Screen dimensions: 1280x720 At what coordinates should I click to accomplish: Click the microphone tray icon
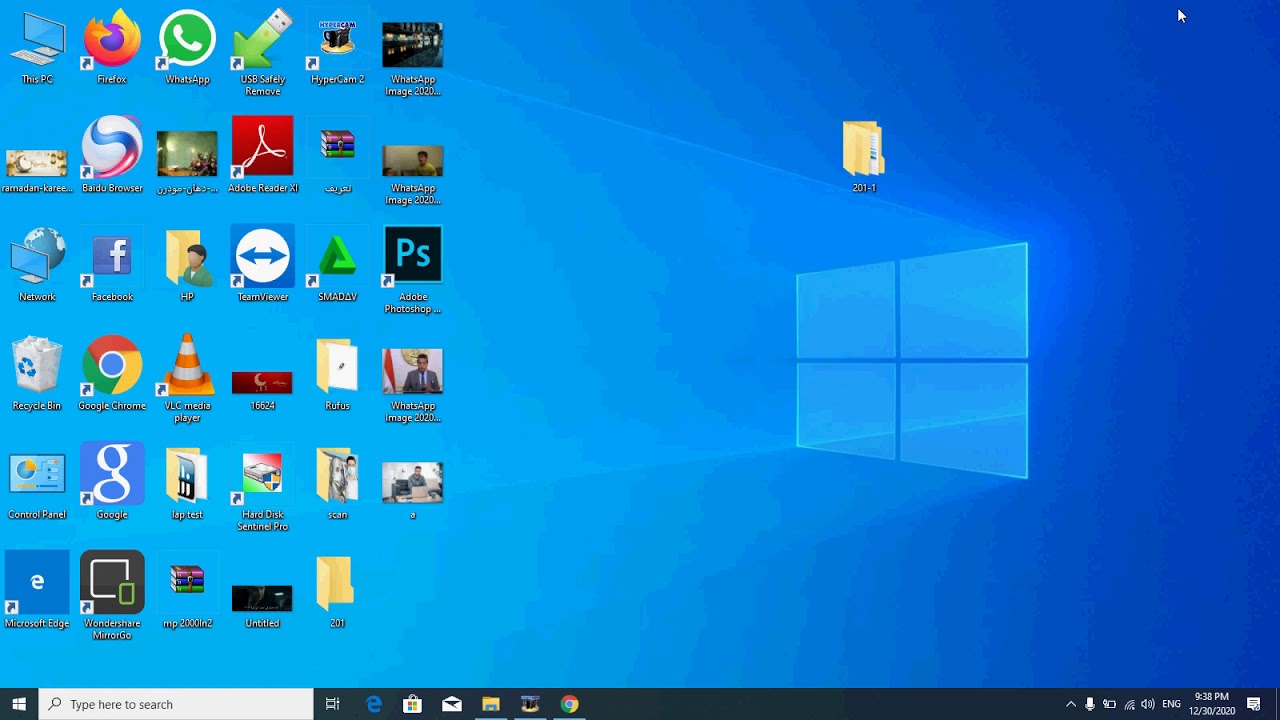[1090, 704]
